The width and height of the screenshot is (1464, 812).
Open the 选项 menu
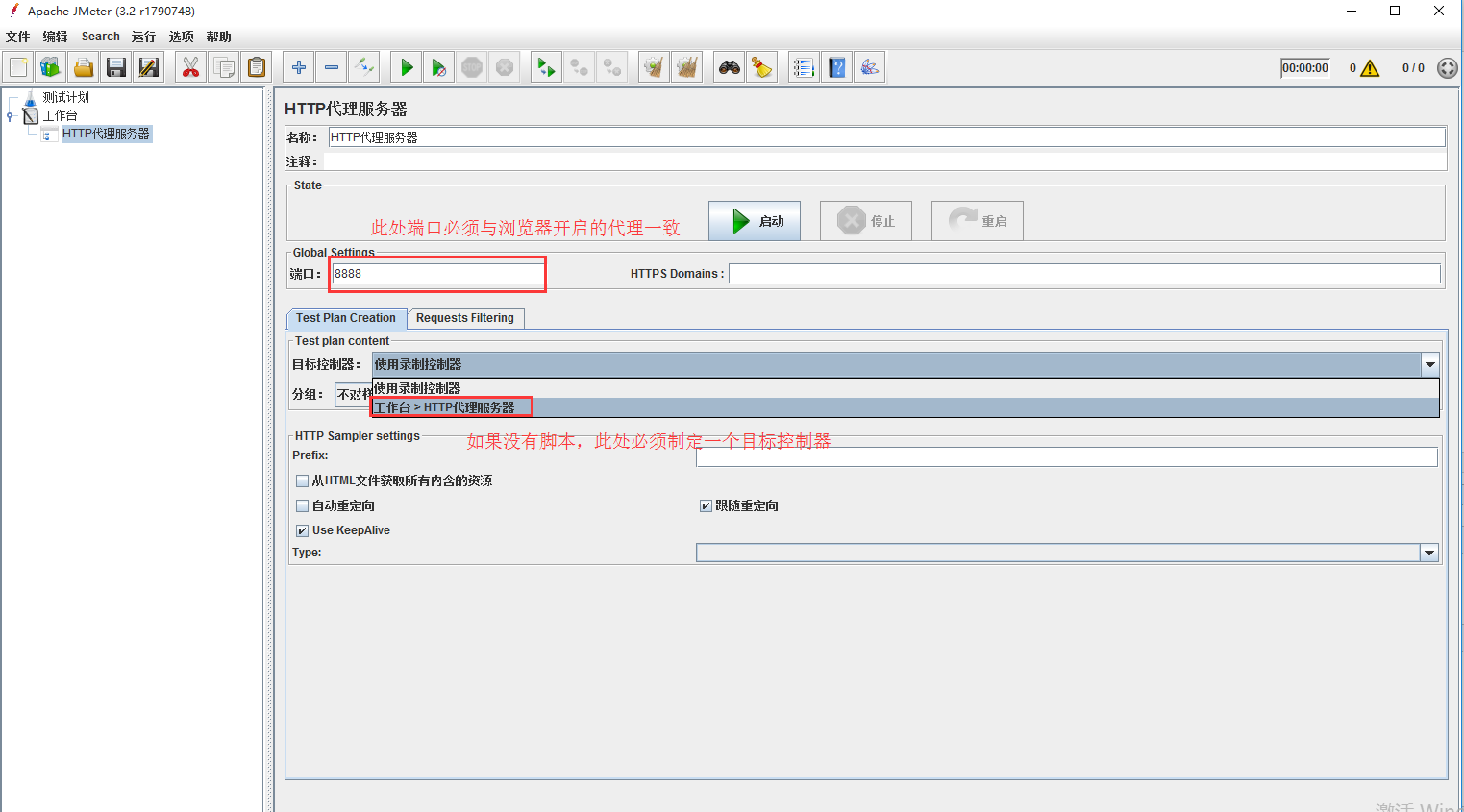[181, 37]
